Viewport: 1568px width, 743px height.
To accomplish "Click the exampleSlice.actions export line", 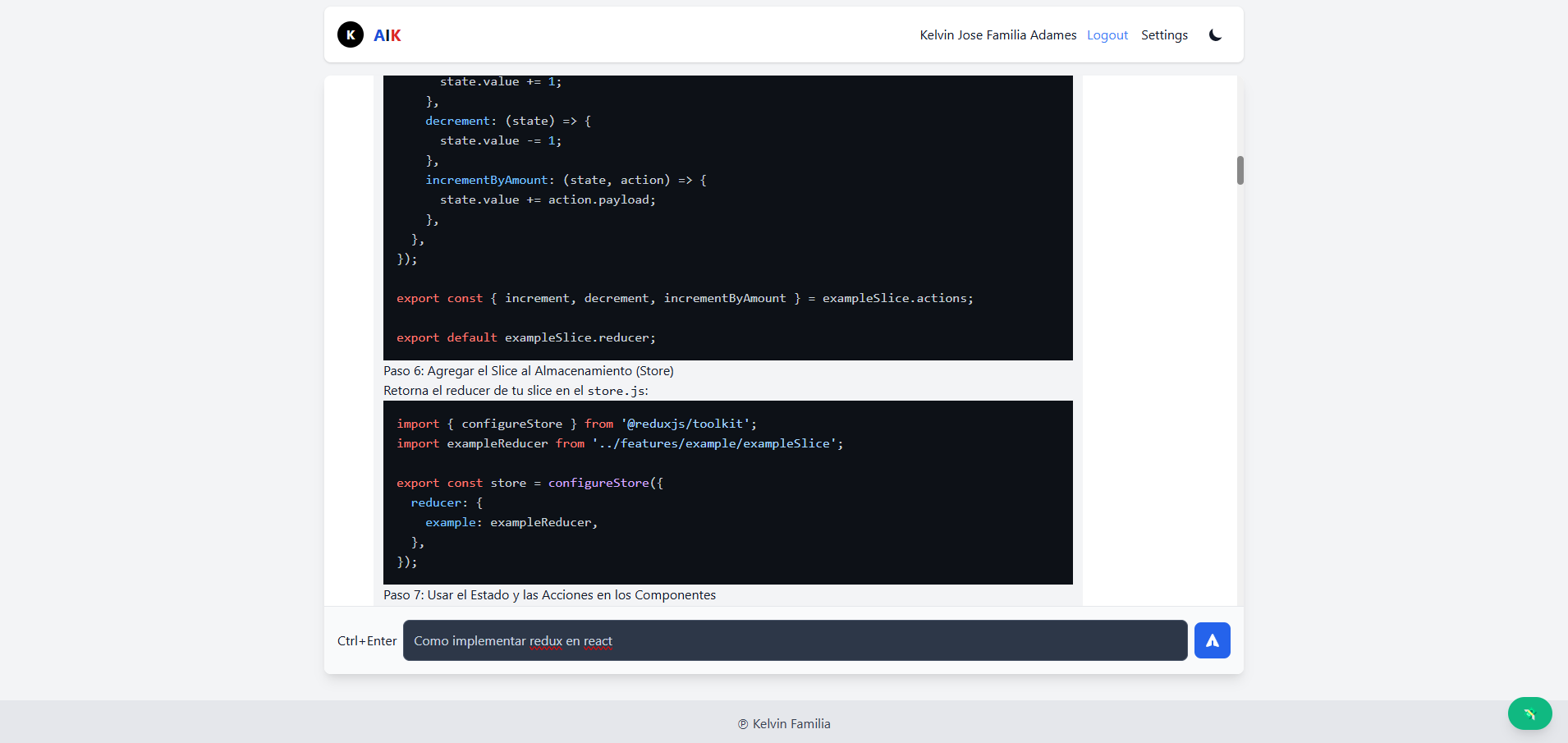I will [685, 298].
